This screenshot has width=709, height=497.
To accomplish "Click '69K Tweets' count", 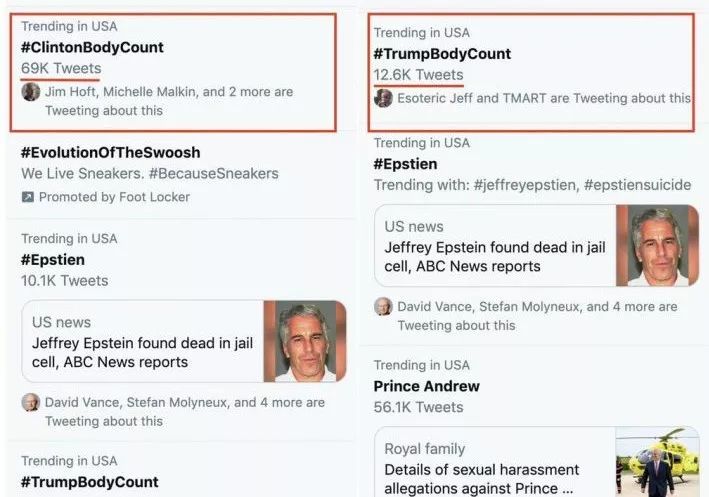I will tap(61, 68).
